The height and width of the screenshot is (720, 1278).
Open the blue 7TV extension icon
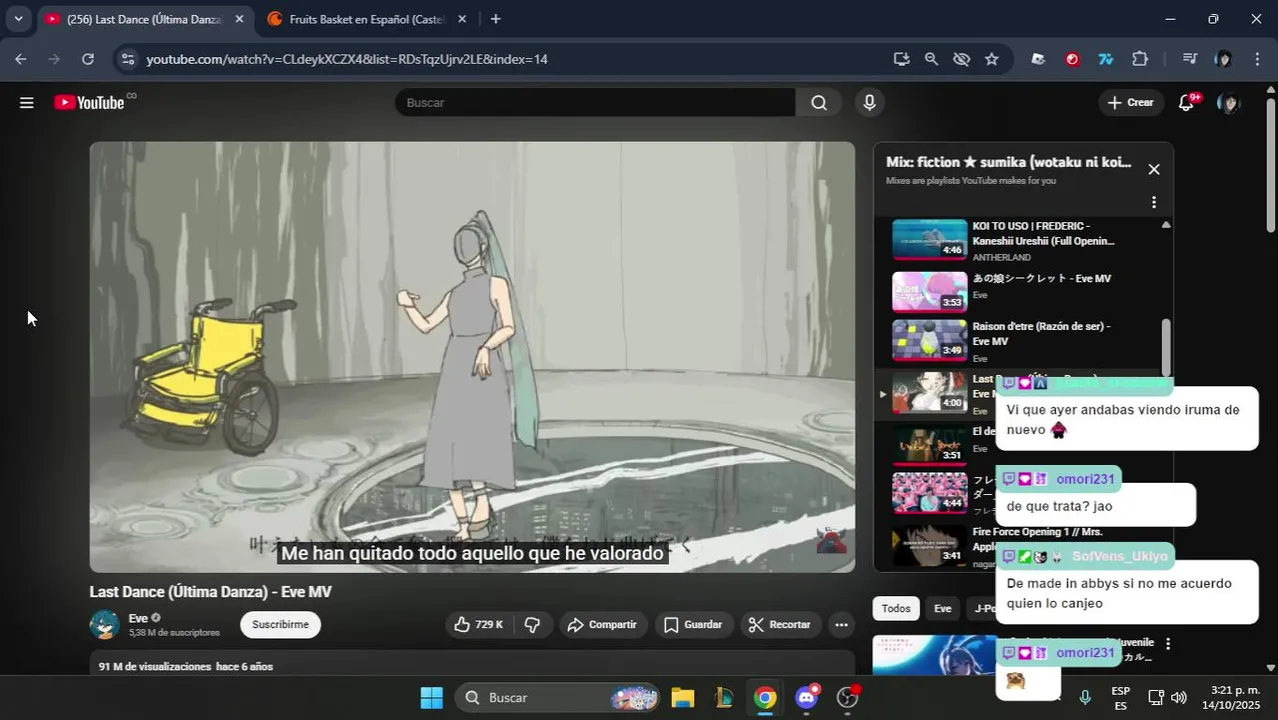1106,59
